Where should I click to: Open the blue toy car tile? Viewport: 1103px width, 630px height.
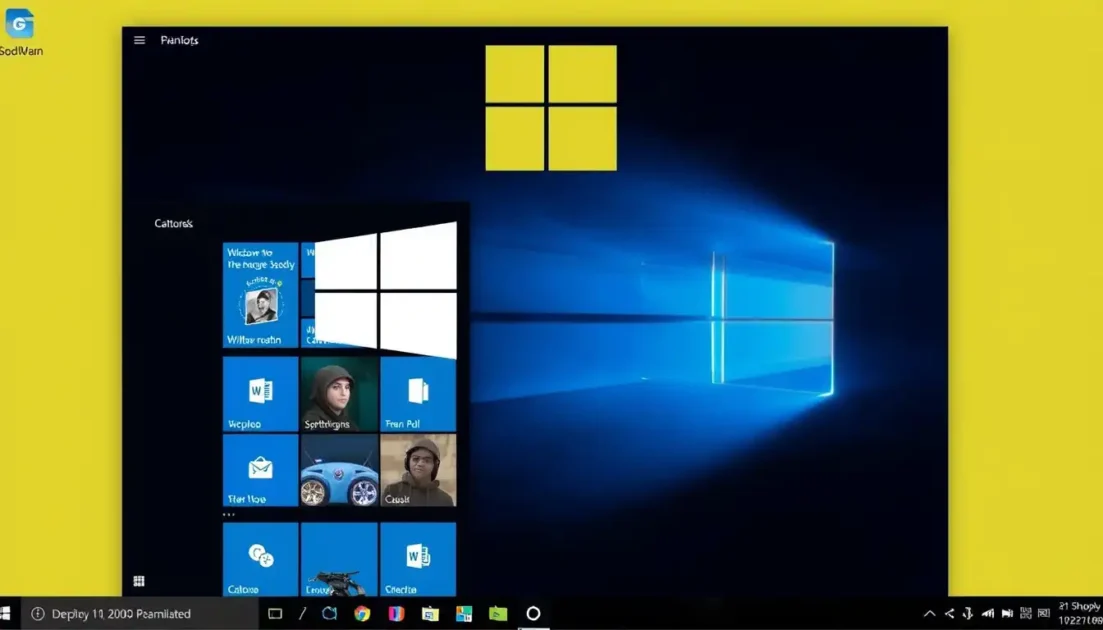339,470
